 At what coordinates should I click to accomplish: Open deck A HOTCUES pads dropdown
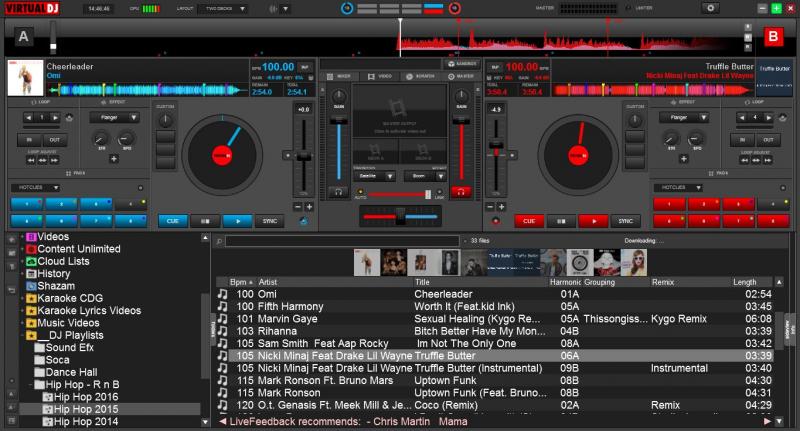tap(36, 188)
